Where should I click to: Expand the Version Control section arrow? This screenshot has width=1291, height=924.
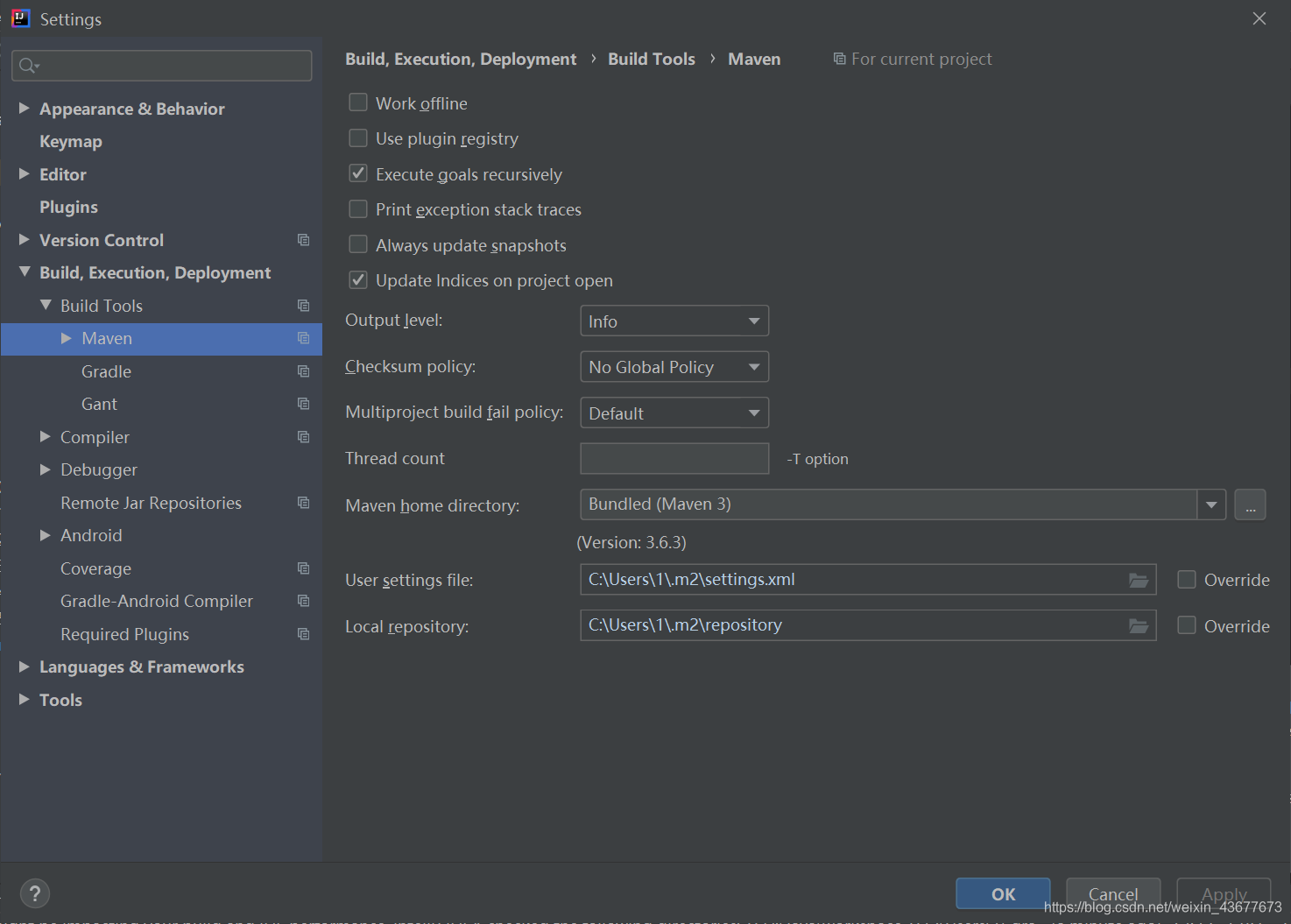click(25, 240)
